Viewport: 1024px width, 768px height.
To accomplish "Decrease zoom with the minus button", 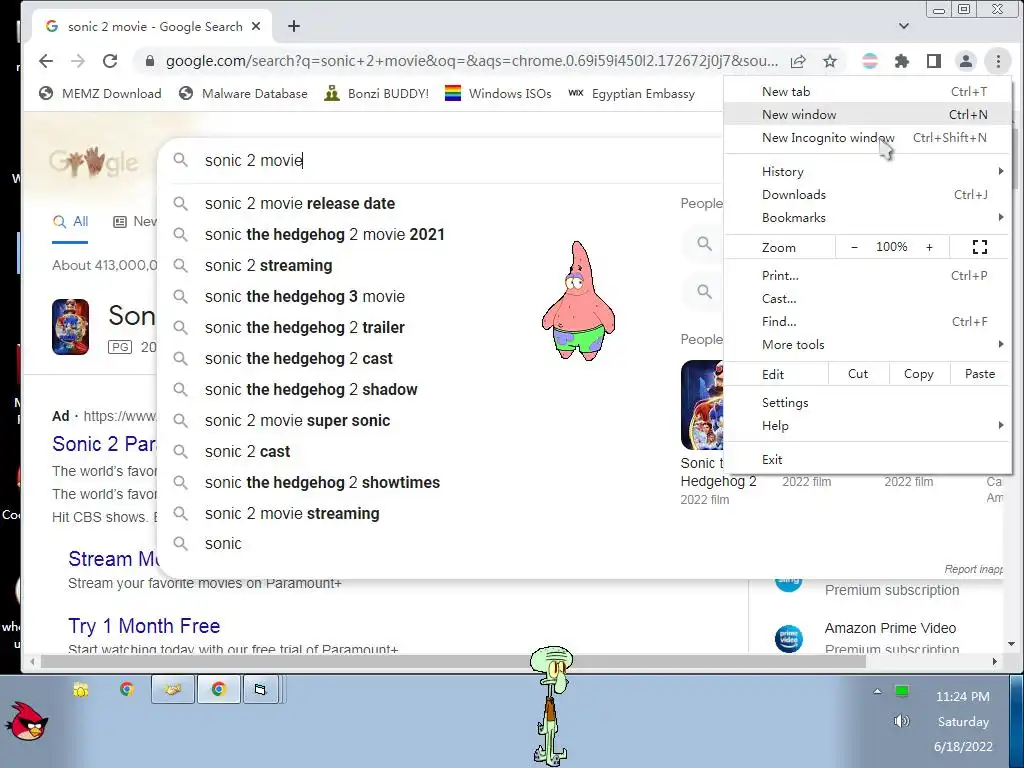I will tap(854, 247).
